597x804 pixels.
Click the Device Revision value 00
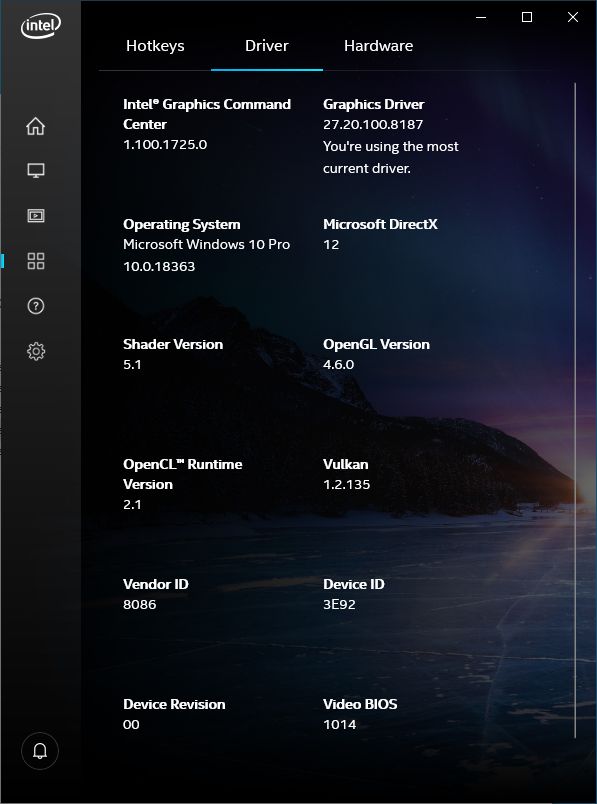tap(131, 725)
